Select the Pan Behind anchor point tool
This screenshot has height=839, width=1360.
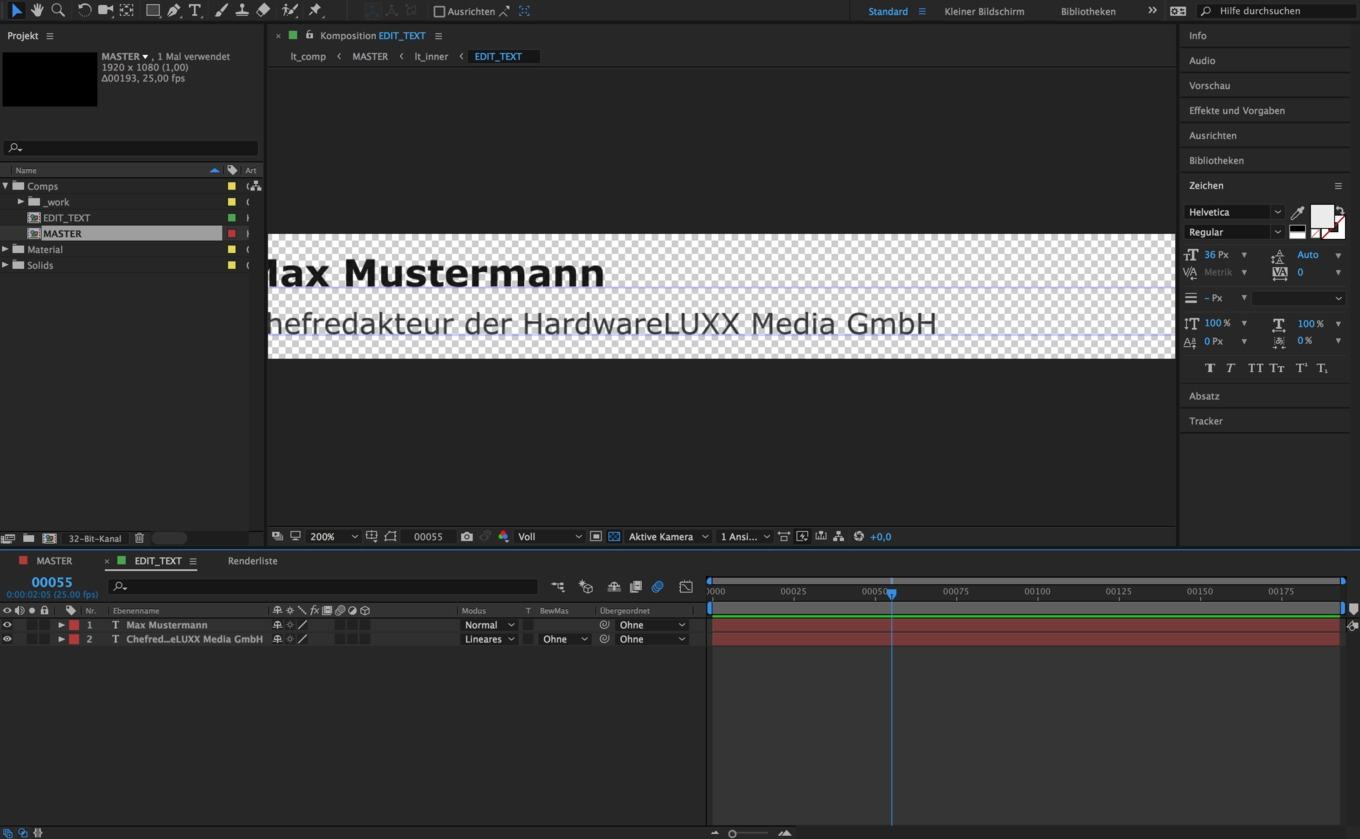pos(127,10)
